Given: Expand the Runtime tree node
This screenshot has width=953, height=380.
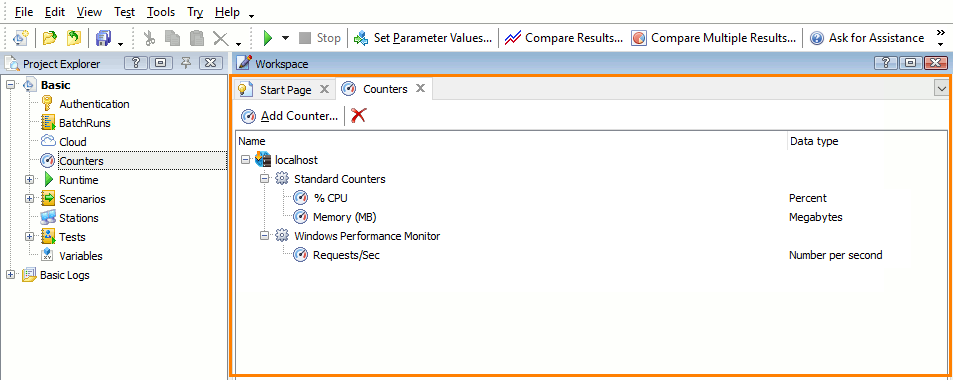Looking at the screenshot, I should [x=29, y=180].
